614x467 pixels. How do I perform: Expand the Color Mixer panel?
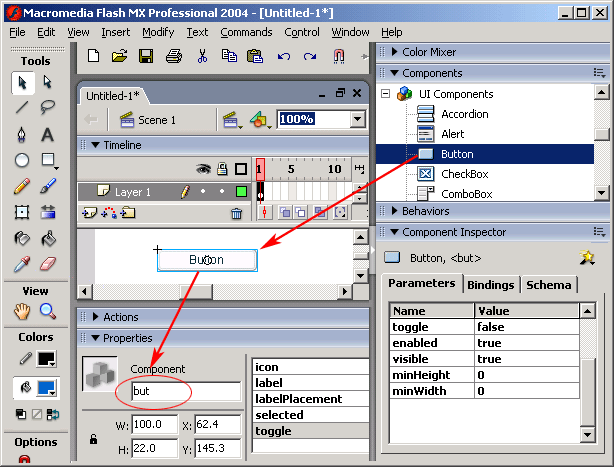[394, 52]
